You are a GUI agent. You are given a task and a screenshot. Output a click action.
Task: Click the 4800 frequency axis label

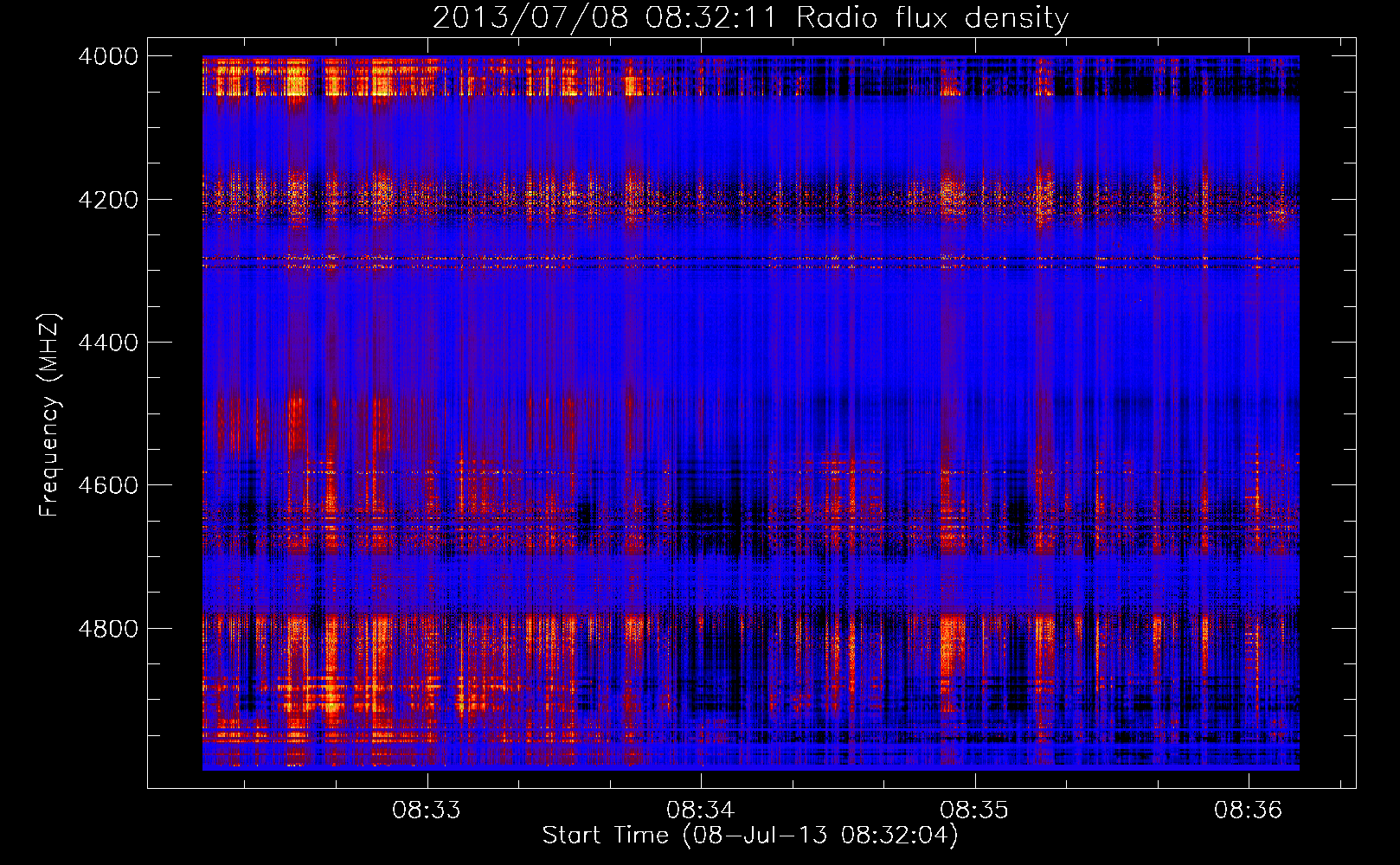[x=108, y=629]
